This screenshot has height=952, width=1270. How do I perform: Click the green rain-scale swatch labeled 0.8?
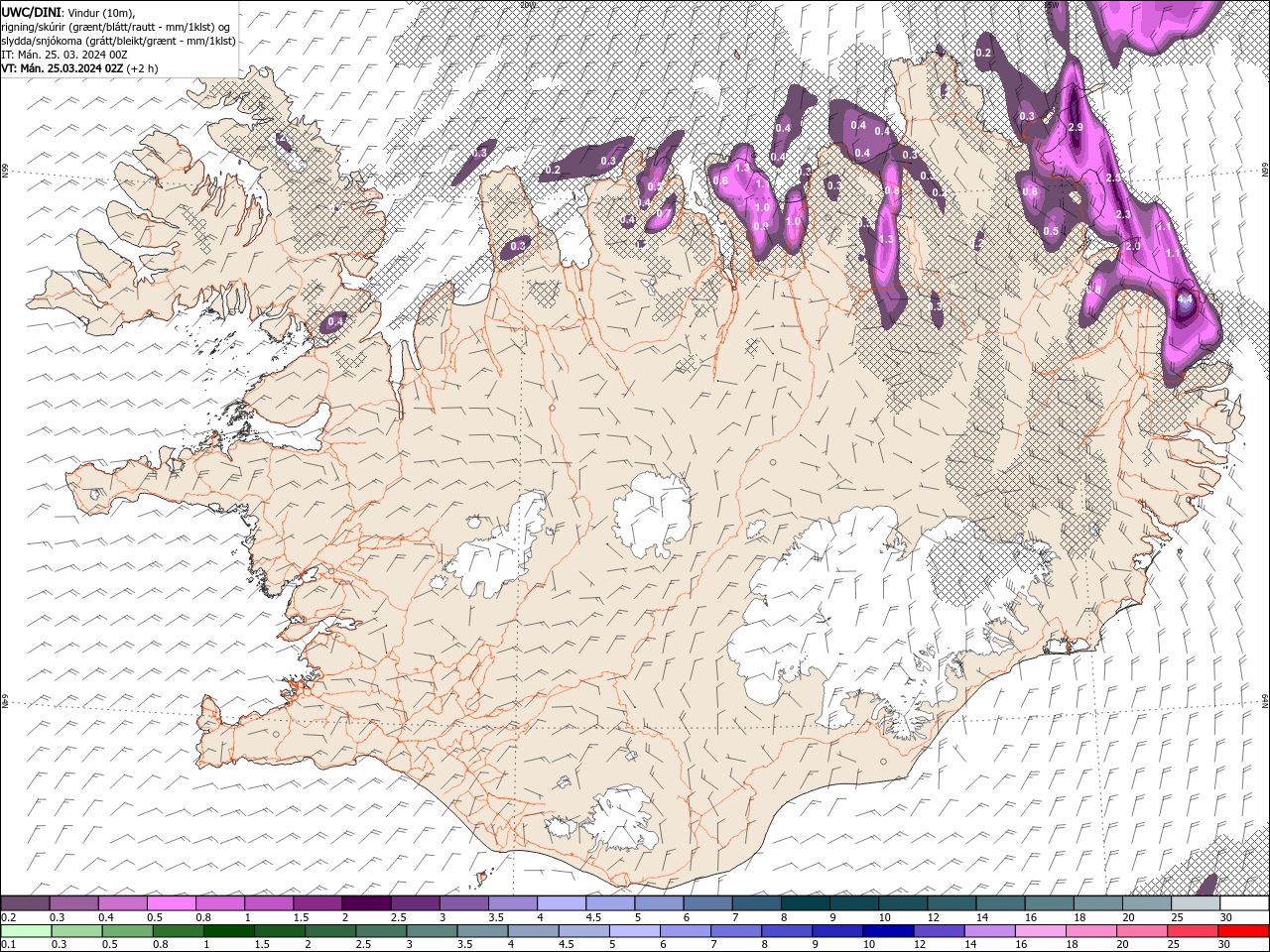178,931
